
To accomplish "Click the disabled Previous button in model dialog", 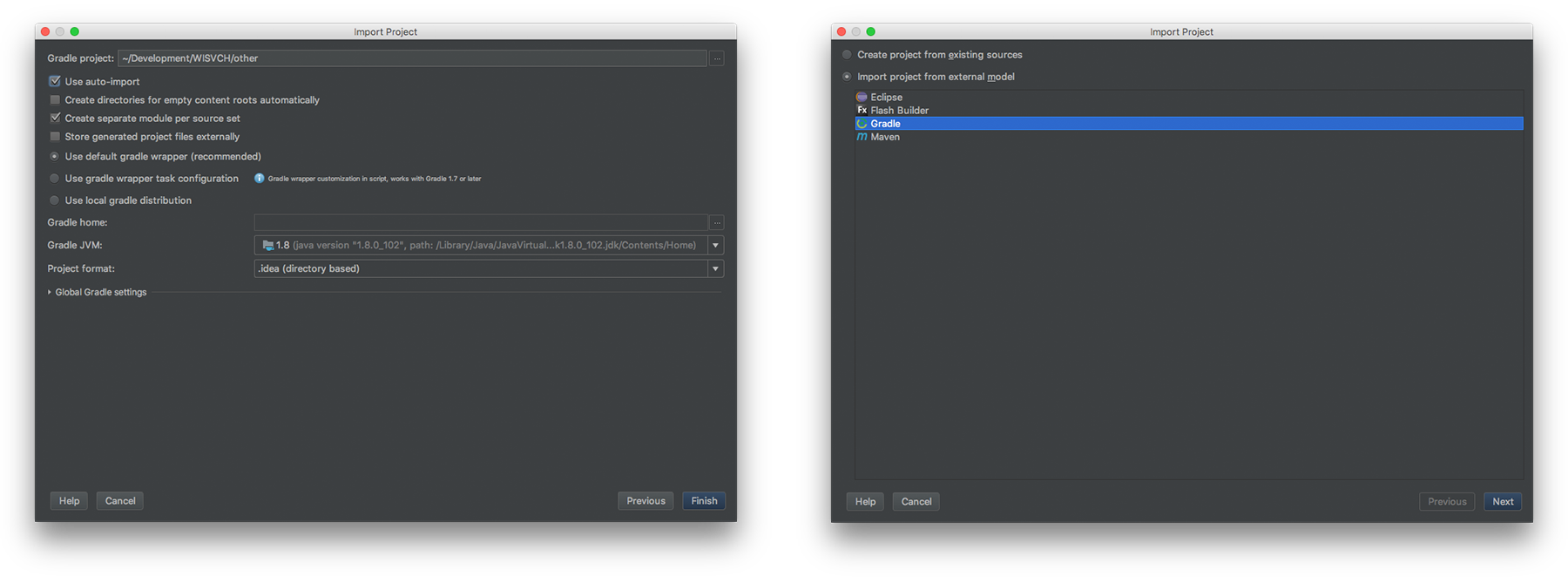I will pyautogui.click(x=1447, y=501).
